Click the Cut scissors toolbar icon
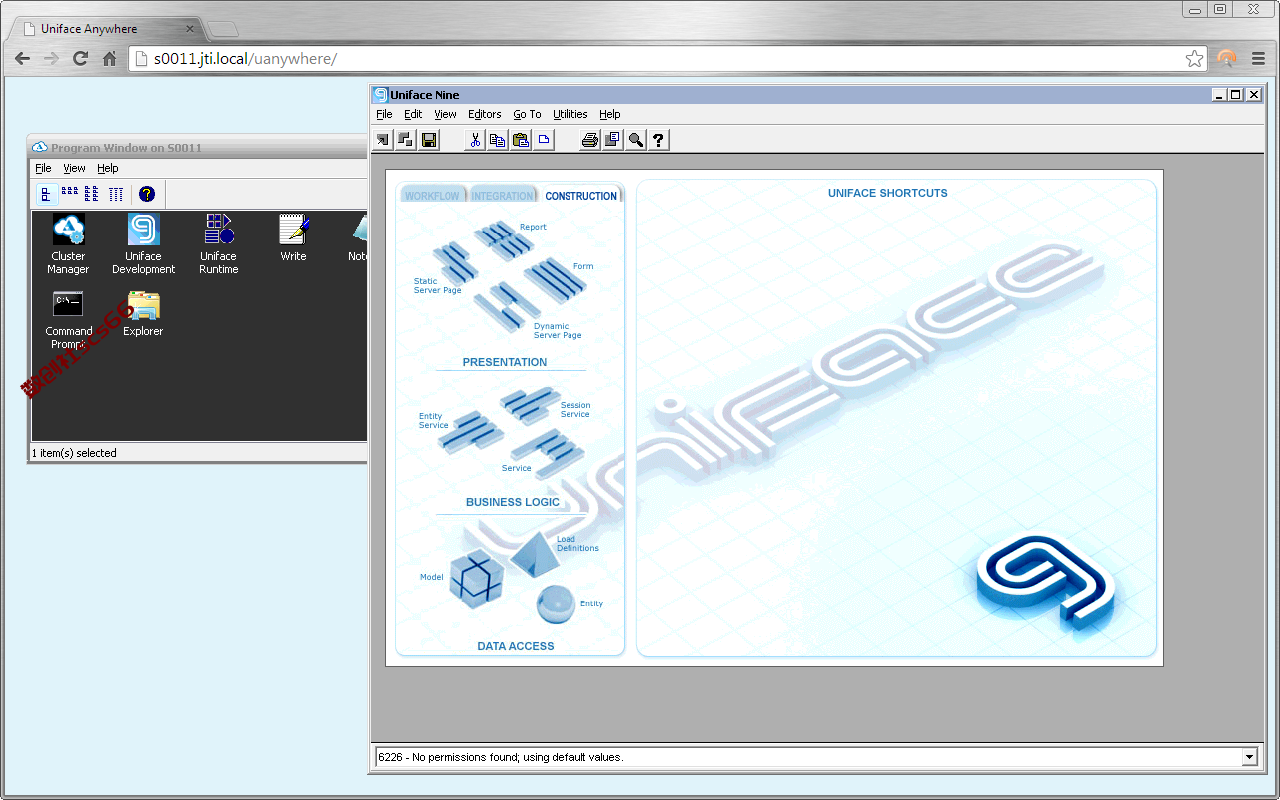 (x=475, y=140)
